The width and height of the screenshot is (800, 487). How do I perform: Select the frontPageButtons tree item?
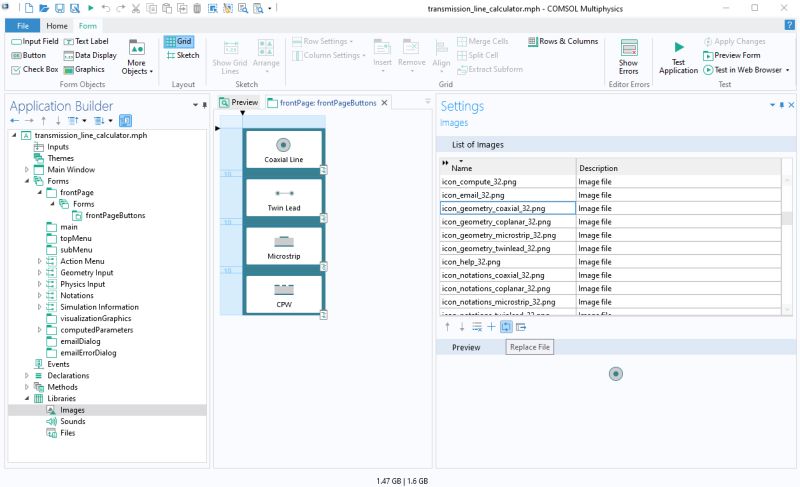(115, 215)
